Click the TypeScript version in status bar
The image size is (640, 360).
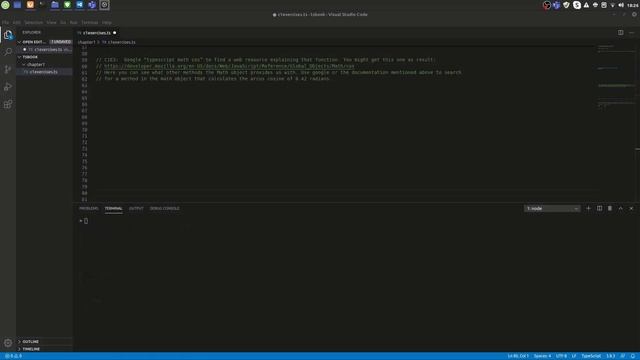tap(610, 356)
